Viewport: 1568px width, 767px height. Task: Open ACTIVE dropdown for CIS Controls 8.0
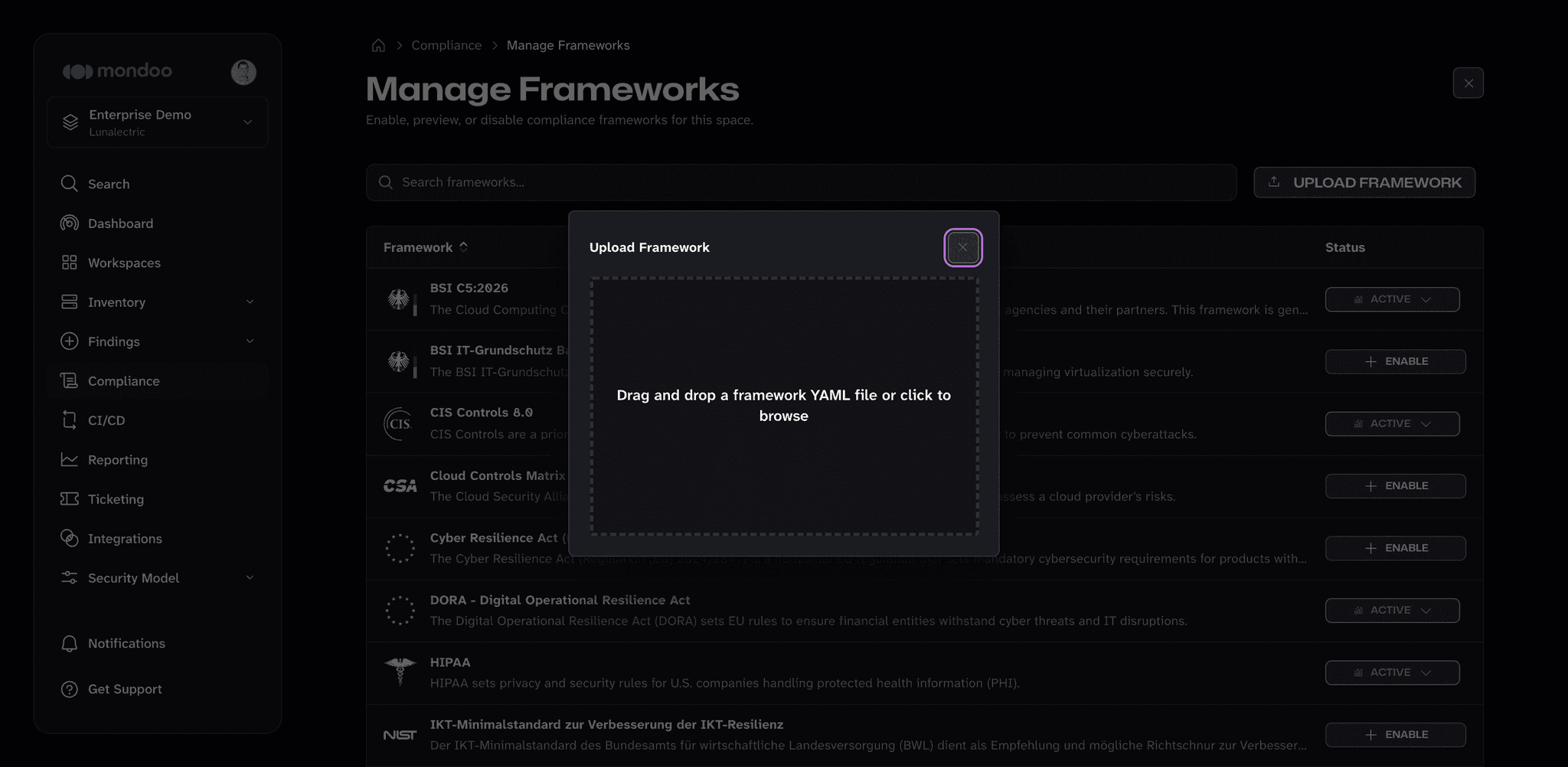coord(1392,423)
